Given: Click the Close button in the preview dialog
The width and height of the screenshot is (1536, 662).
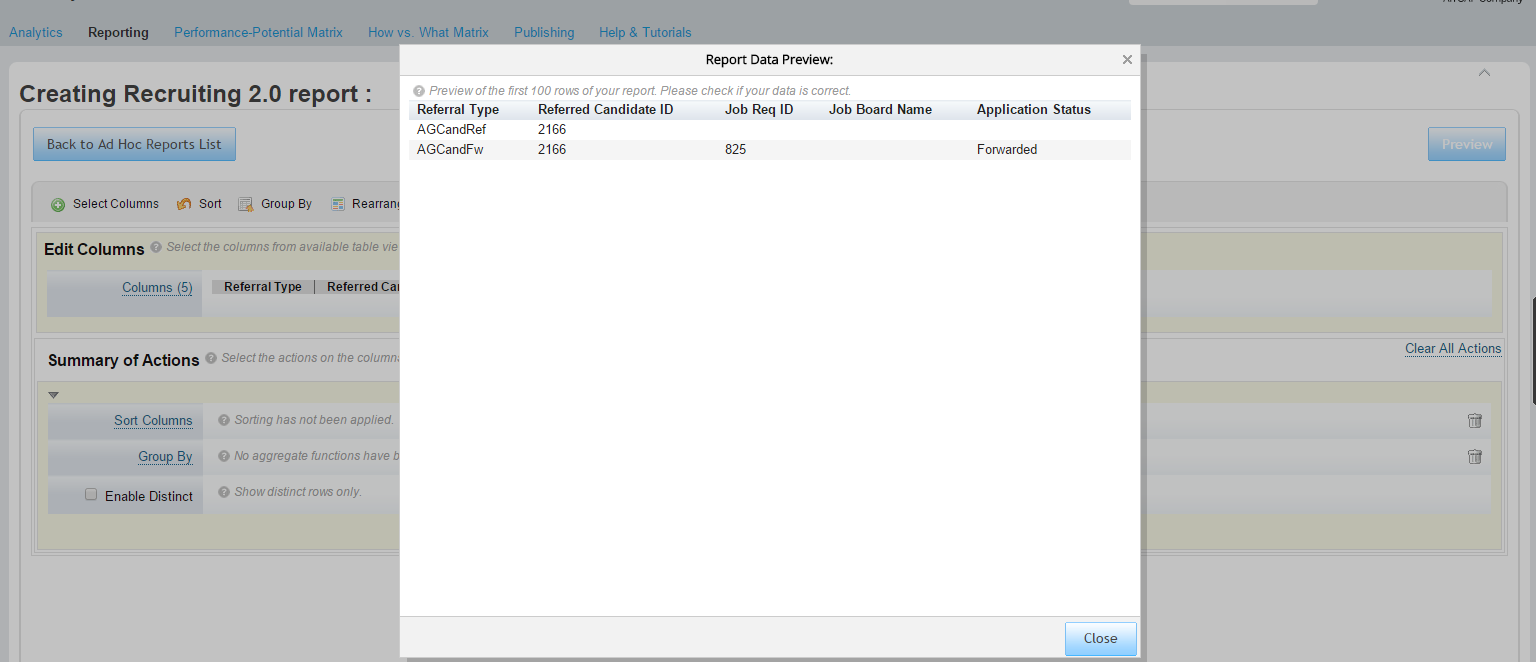Looking at the screenshot, I should point(1100,638).
